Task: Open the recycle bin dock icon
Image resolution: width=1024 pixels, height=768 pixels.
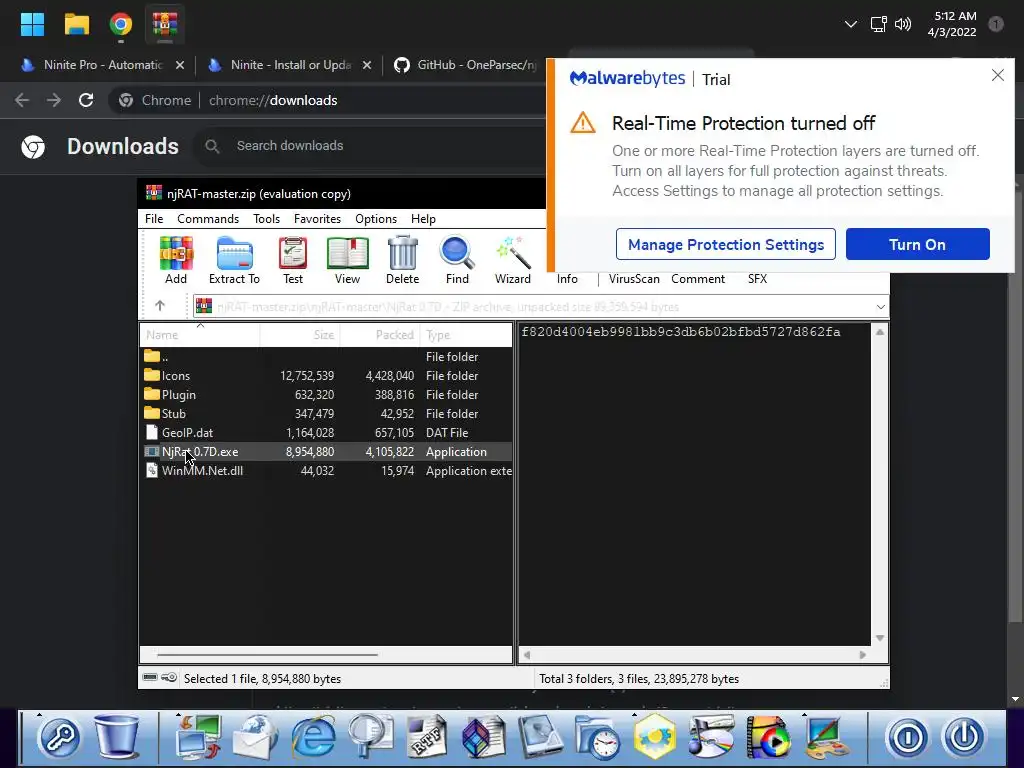Action: (x=117, y=737)
